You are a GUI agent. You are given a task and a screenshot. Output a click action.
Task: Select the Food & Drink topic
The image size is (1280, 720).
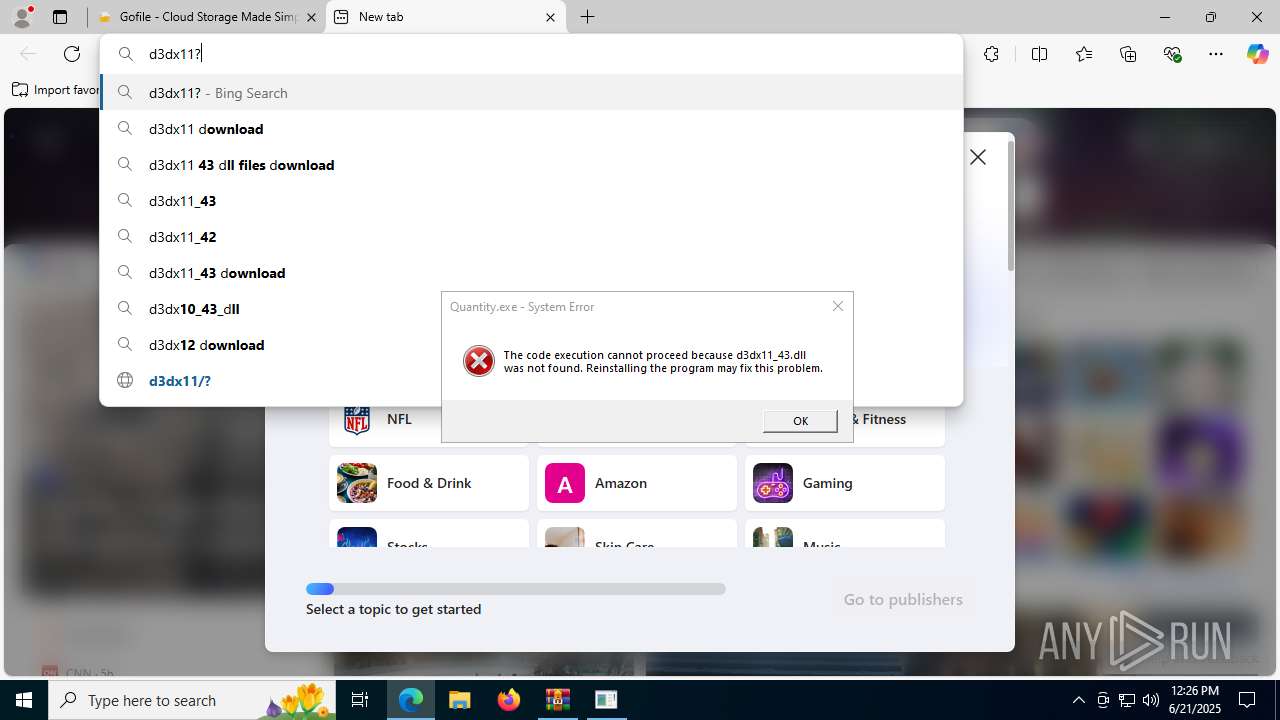[429, 483]
